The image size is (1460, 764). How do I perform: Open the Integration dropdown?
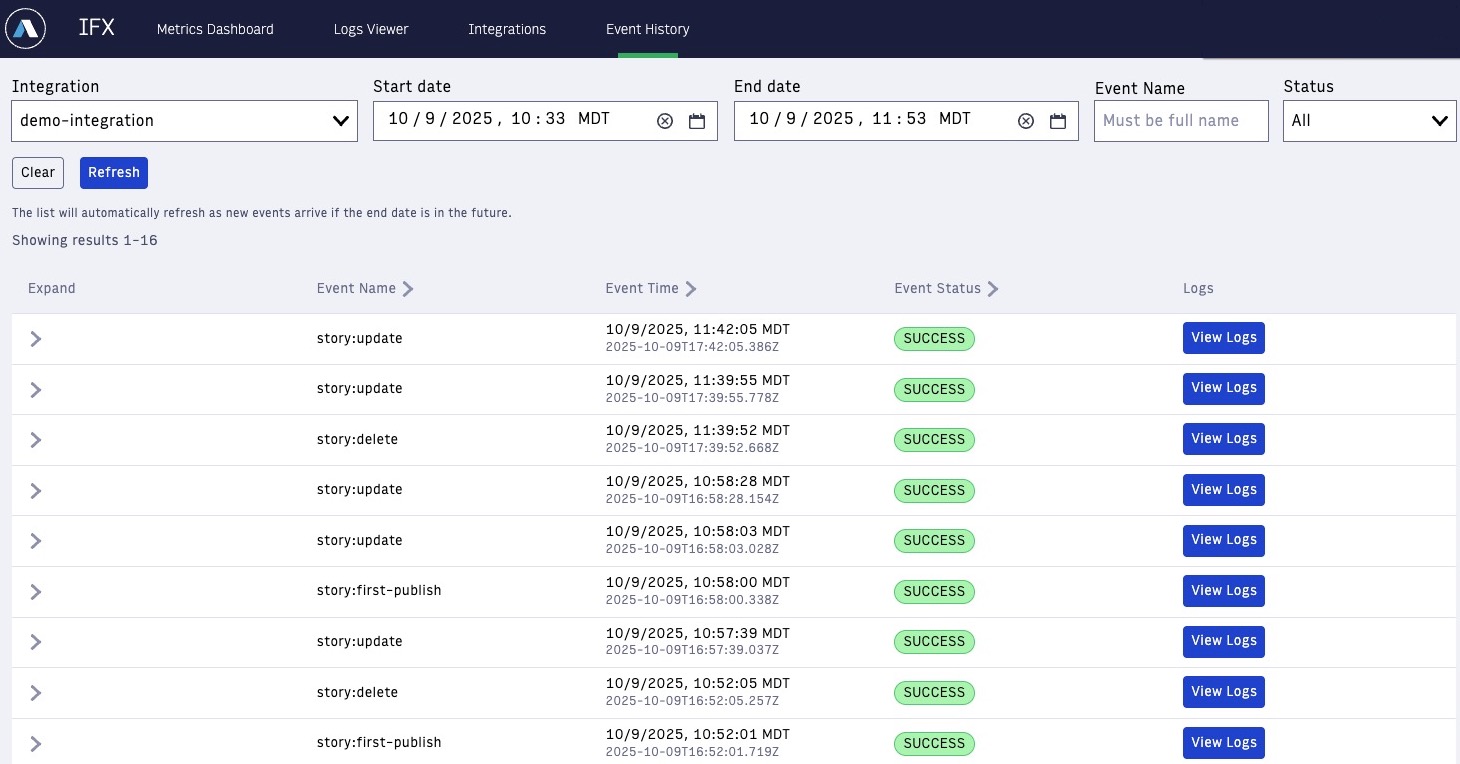click(x=184, y=121)
